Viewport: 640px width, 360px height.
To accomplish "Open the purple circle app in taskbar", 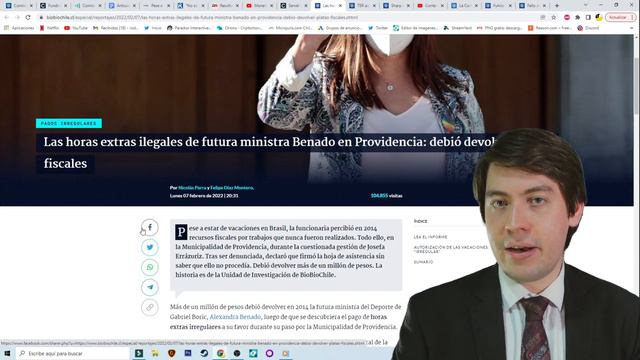I will 269,353.
